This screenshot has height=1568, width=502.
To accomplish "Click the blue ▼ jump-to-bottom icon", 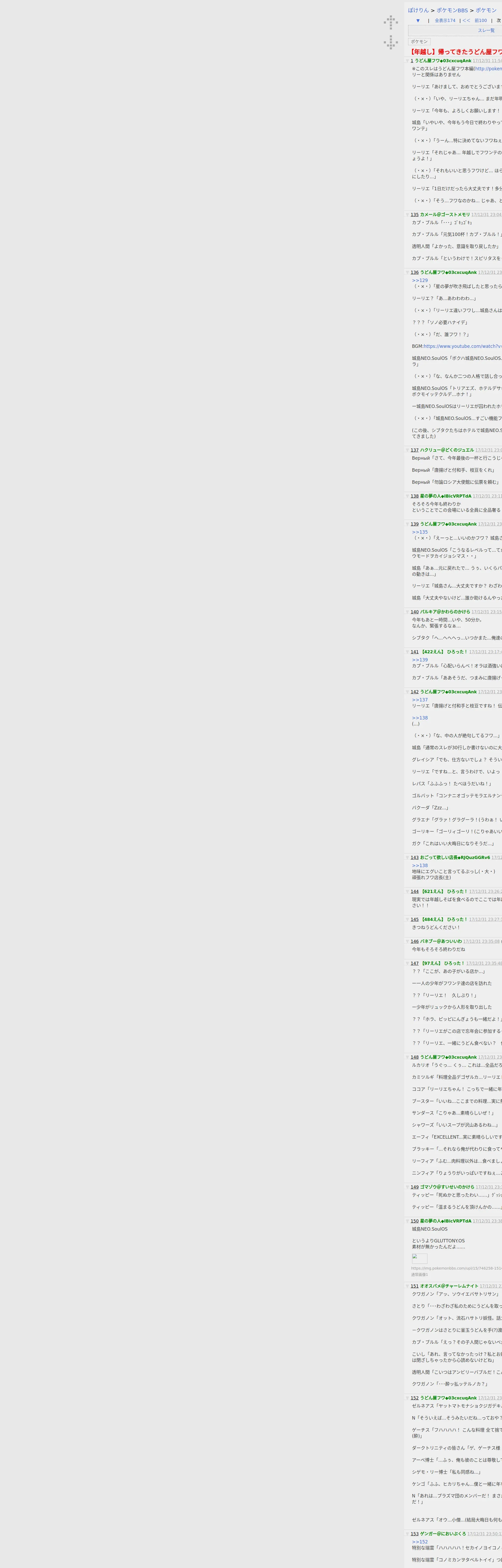I will [418, 21].
